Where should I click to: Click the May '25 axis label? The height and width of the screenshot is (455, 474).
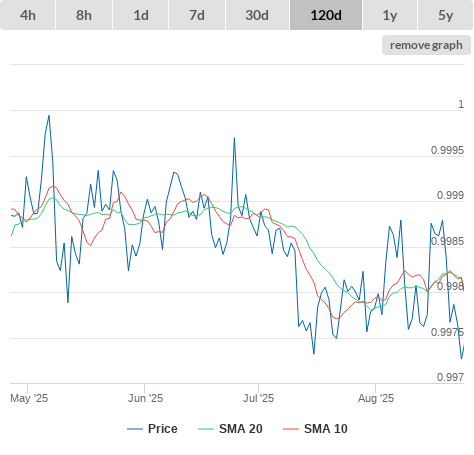(x=29, y=398)
